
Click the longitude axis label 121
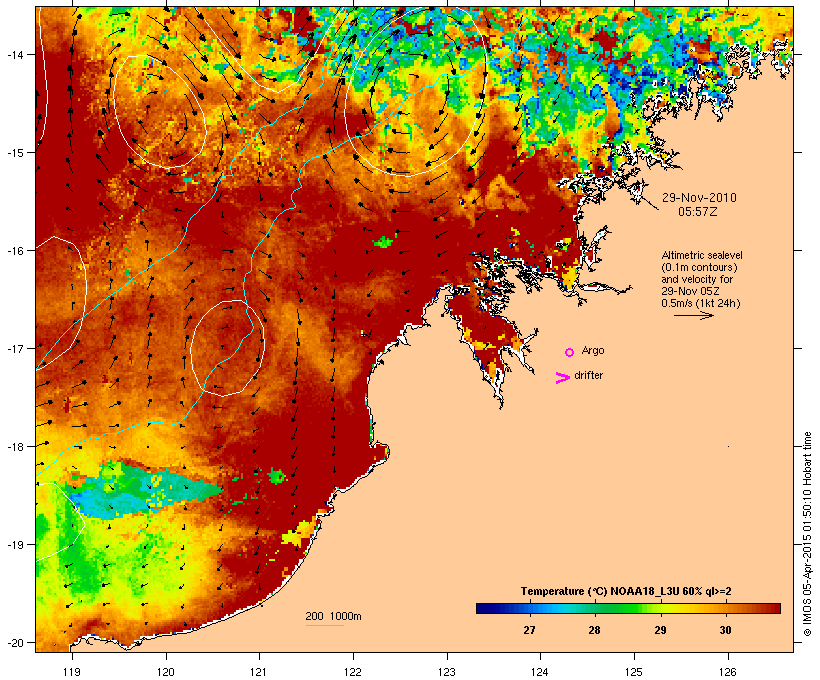[259, 672]
